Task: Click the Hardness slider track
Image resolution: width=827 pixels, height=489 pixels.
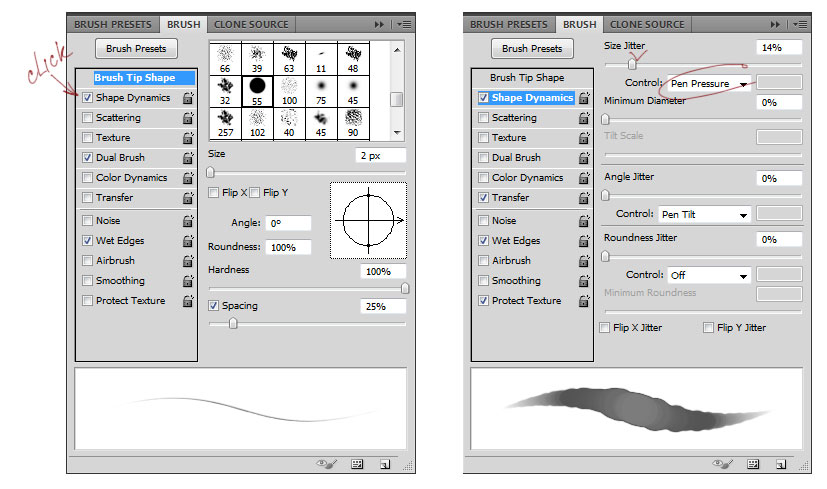Action: (x=306, y=288)
